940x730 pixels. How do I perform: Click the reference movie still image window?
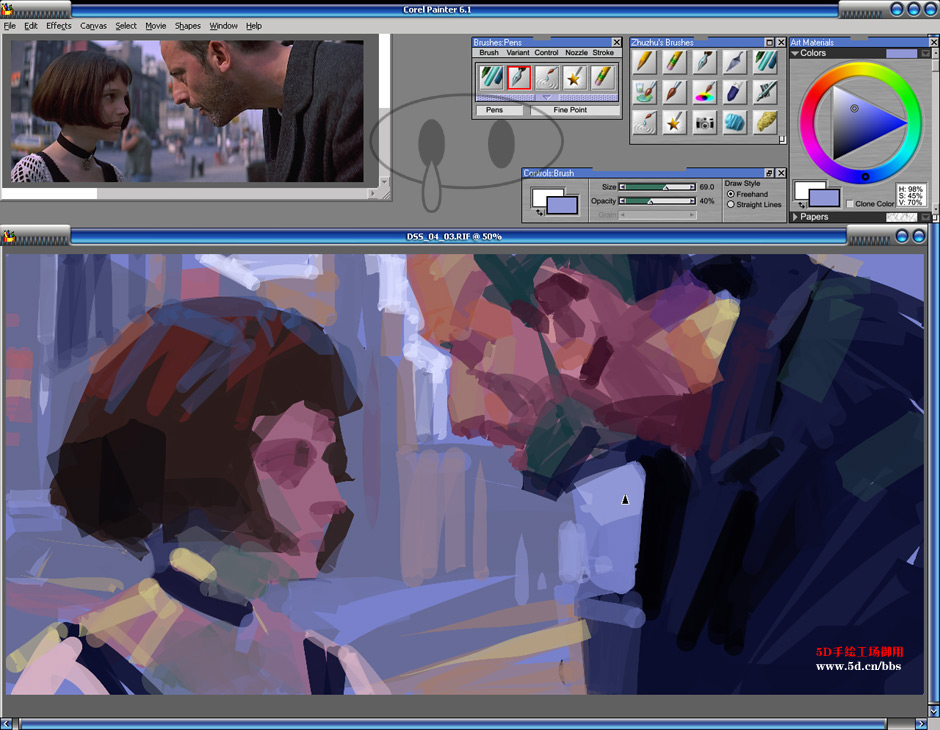[x=187, y=111]
